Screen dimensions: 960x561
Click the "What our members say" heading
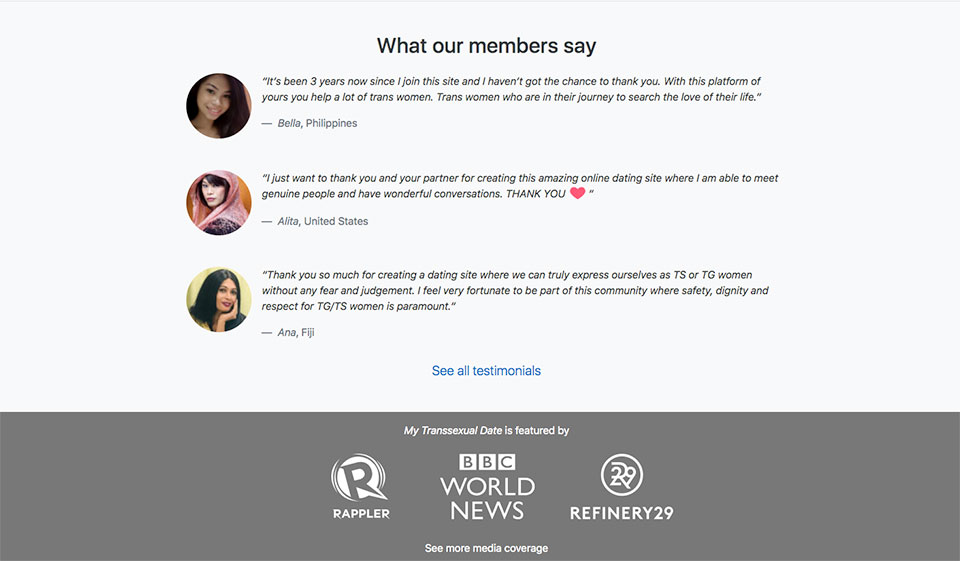(x=486, y=45)
